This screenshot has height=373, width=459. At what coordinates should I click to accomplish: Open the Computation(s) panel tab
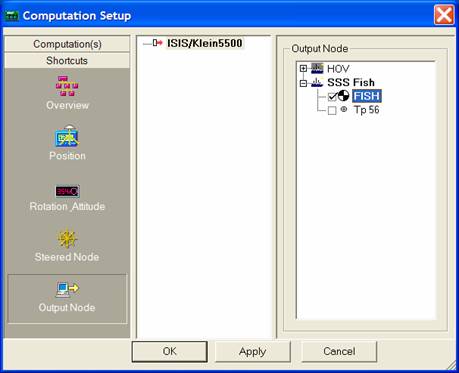coord(67,44)
